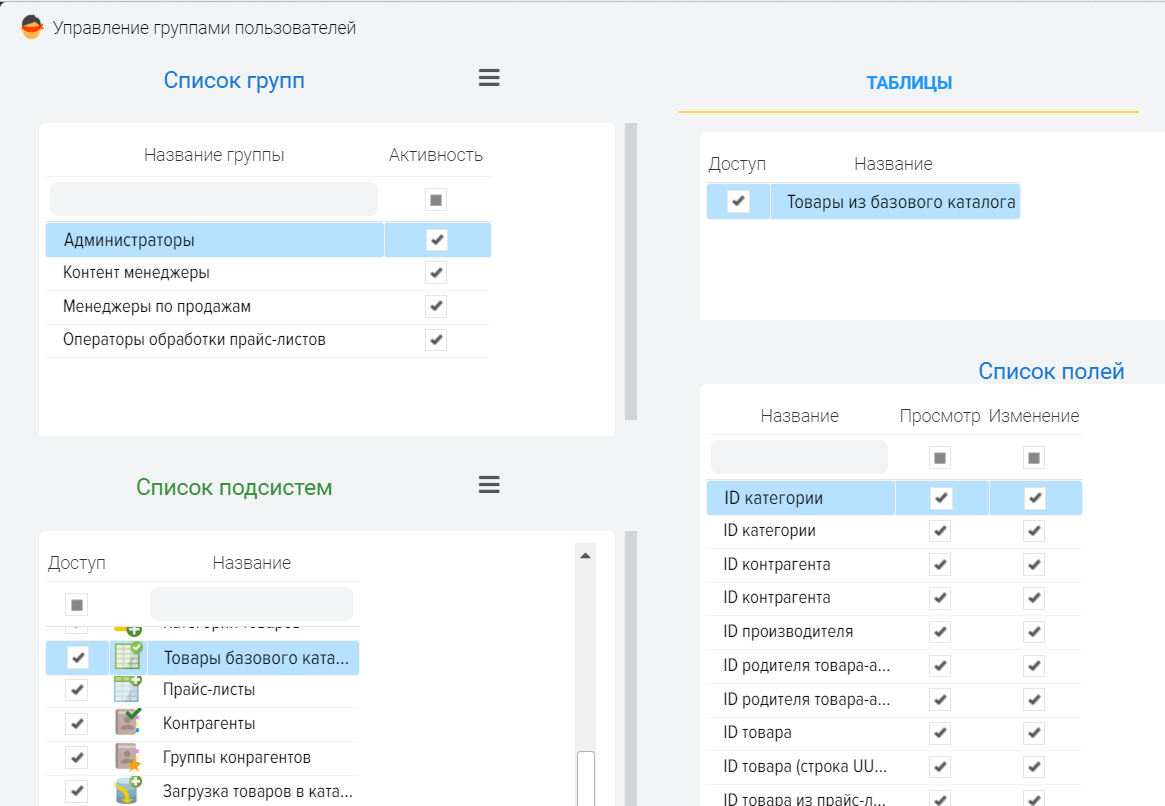Click the Список групп heading
This screenshot has height=806, width=1165.
click(234, 80)
